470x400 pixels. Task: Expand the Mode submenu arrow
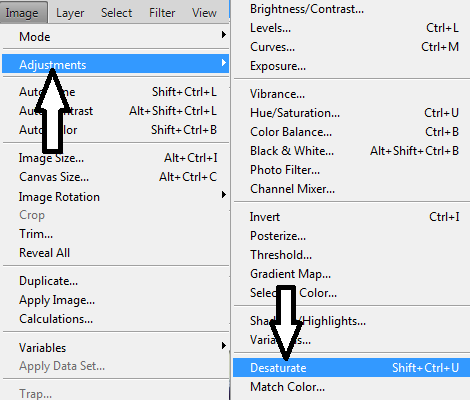[224, 35]
